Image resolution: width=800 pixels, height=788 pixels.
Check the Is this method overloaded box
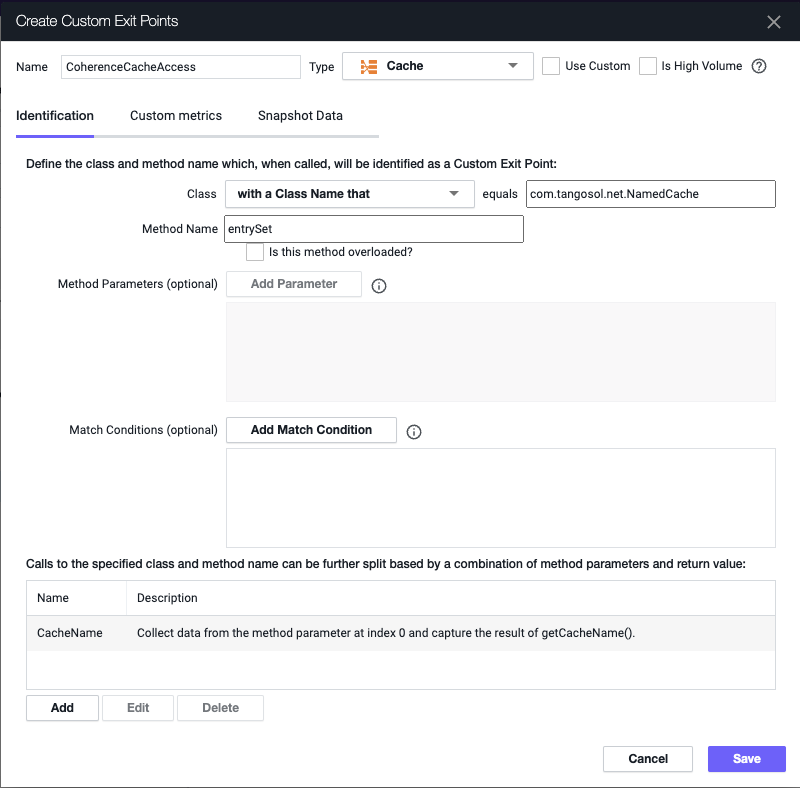(255, 252)
